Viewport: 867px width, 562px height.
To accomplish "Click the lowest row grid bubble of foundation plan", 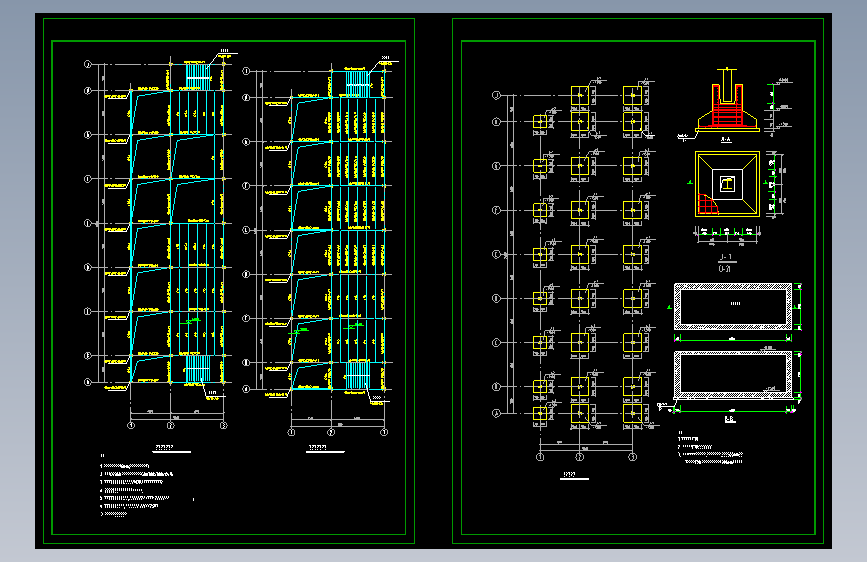I will (496, 413).
